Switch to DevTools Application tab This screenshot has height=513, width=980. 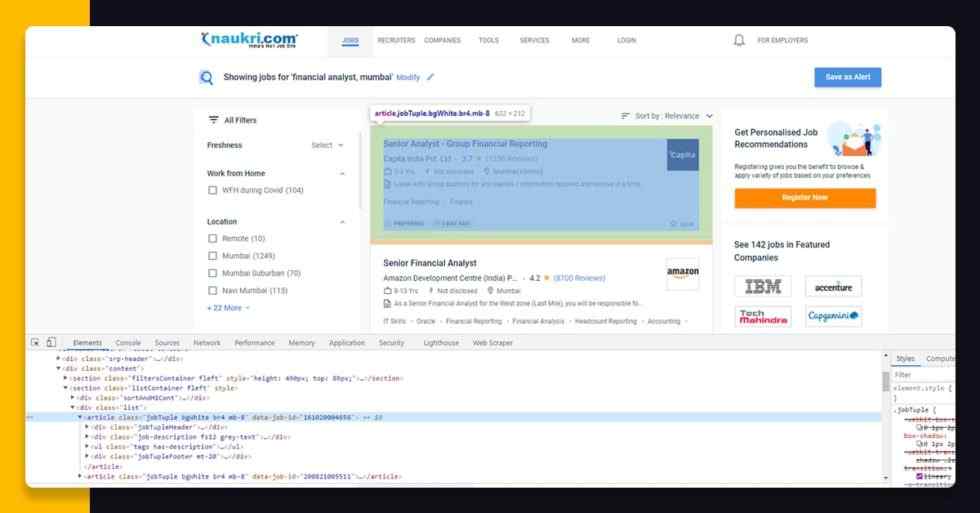347,343
